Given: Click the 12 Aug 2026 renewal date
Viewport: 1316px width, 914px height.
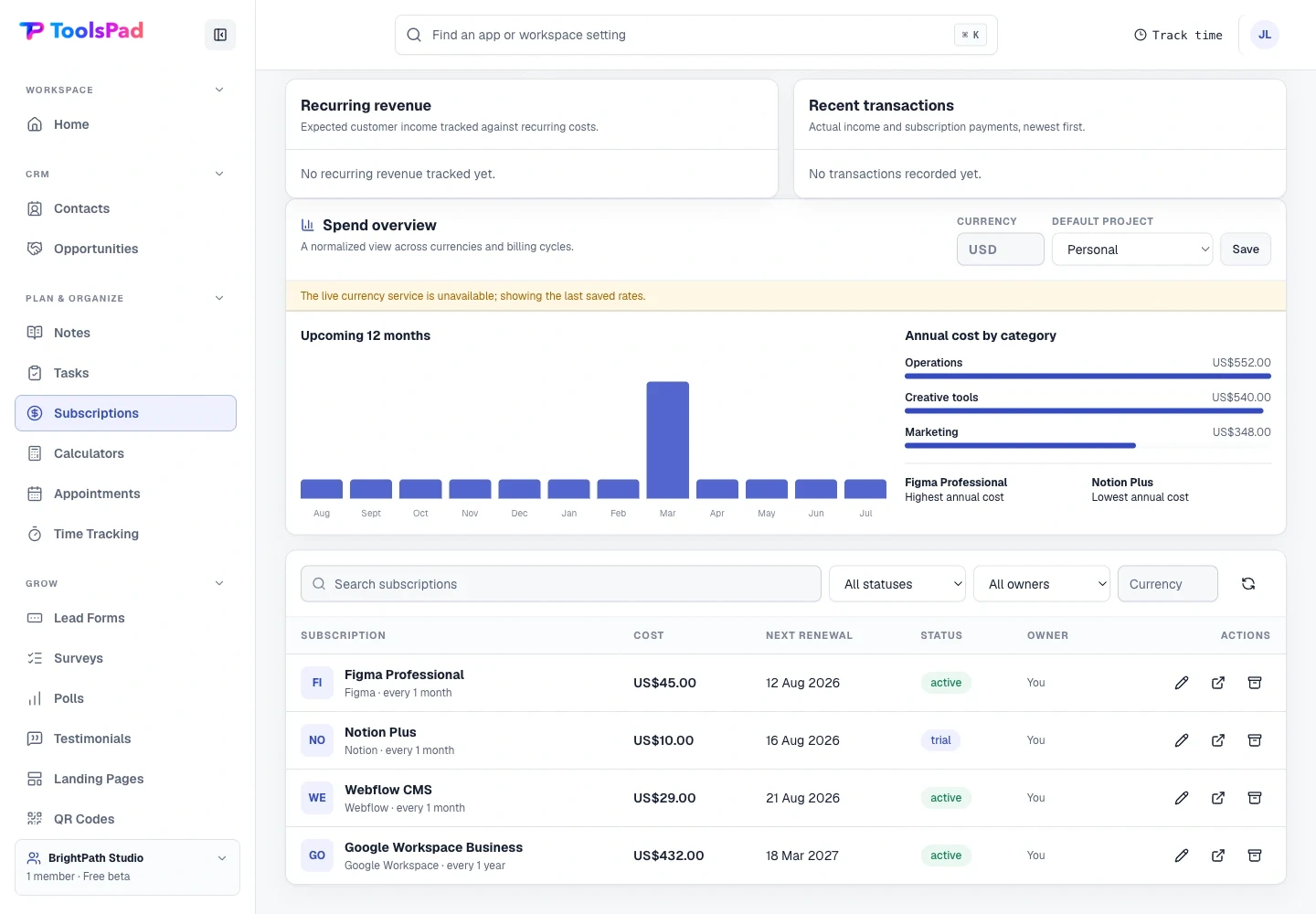Looking at the screenshot, I should tap(802, 683).
